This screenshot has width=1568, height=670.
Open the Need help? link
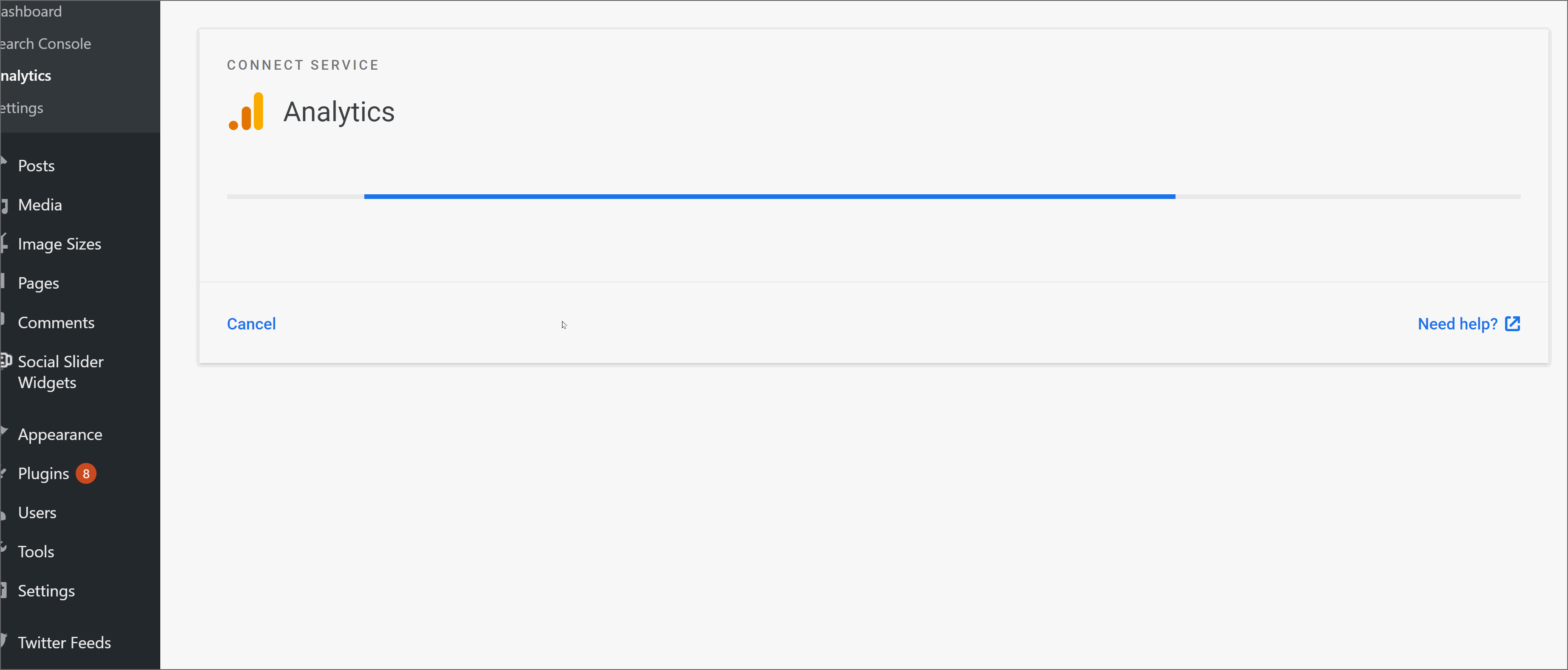(x=1458, y=323)
